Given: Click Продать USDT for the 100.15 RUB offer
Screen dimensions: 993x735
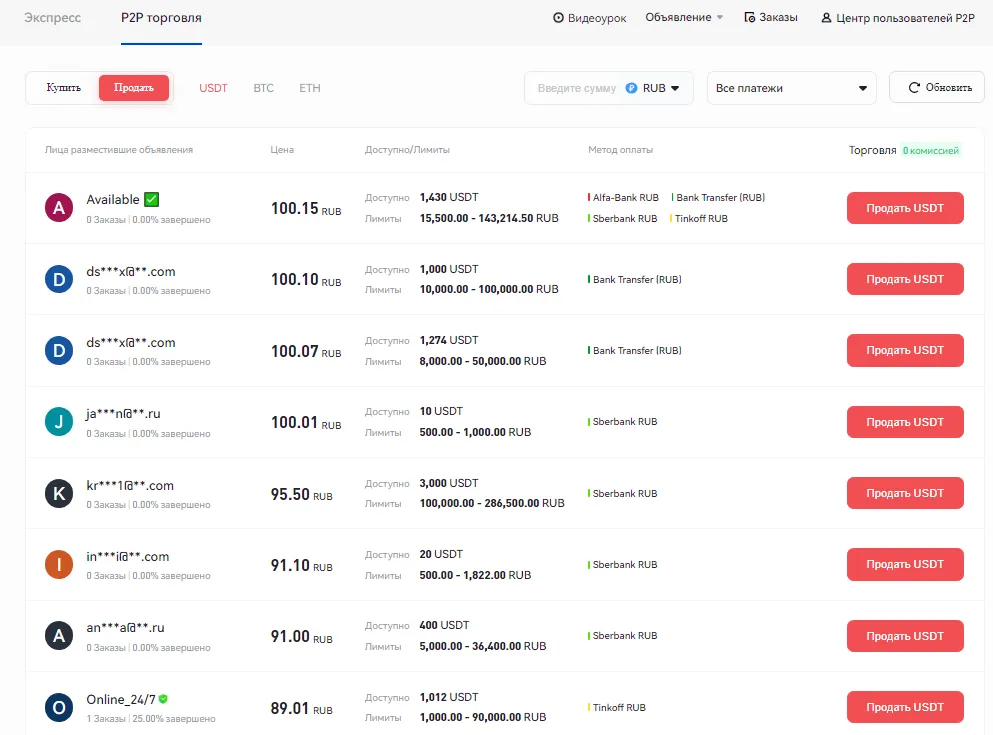Looking at the screenshot, I should coord(905,208).
